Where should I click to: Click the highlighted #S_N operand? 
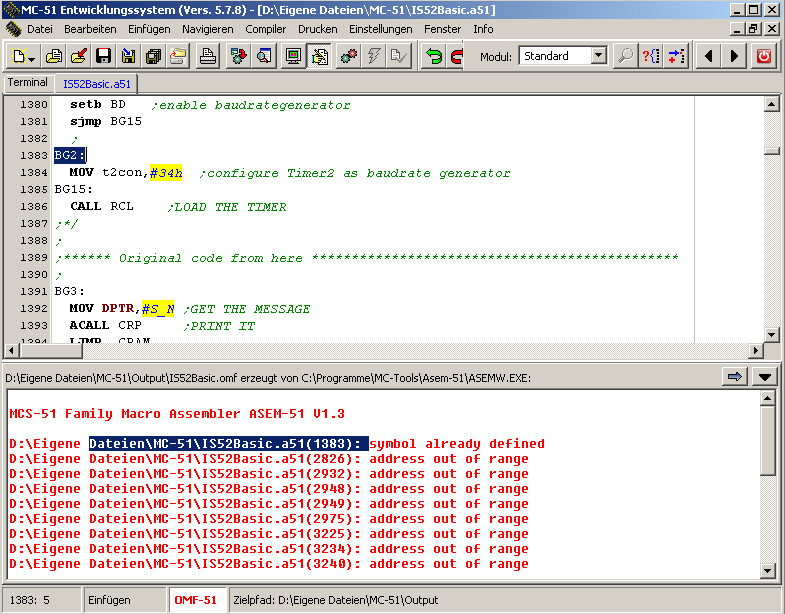coord(158,309)
